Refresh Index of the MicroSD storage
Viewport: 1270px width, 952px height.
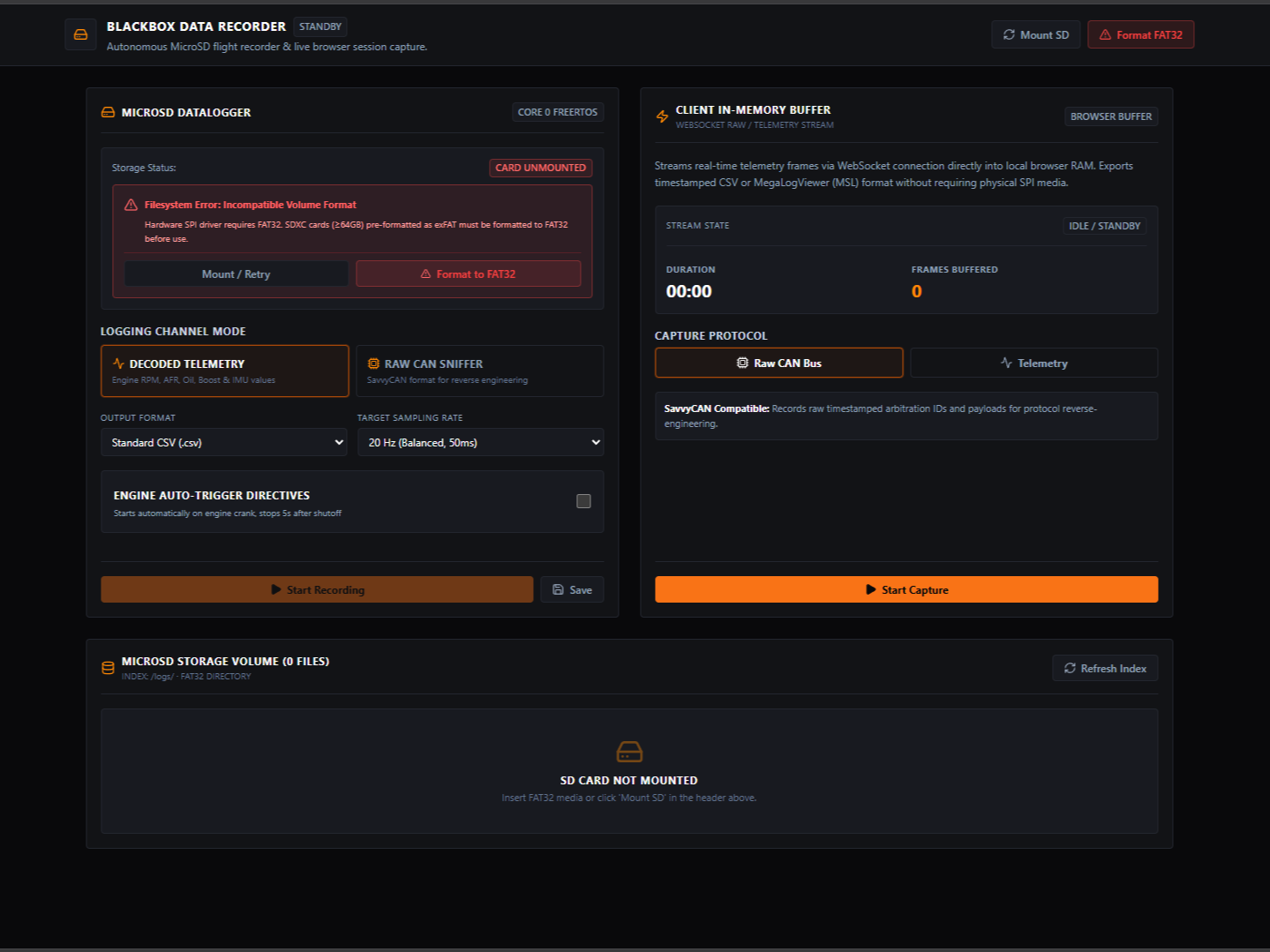tap(1105, 668)
